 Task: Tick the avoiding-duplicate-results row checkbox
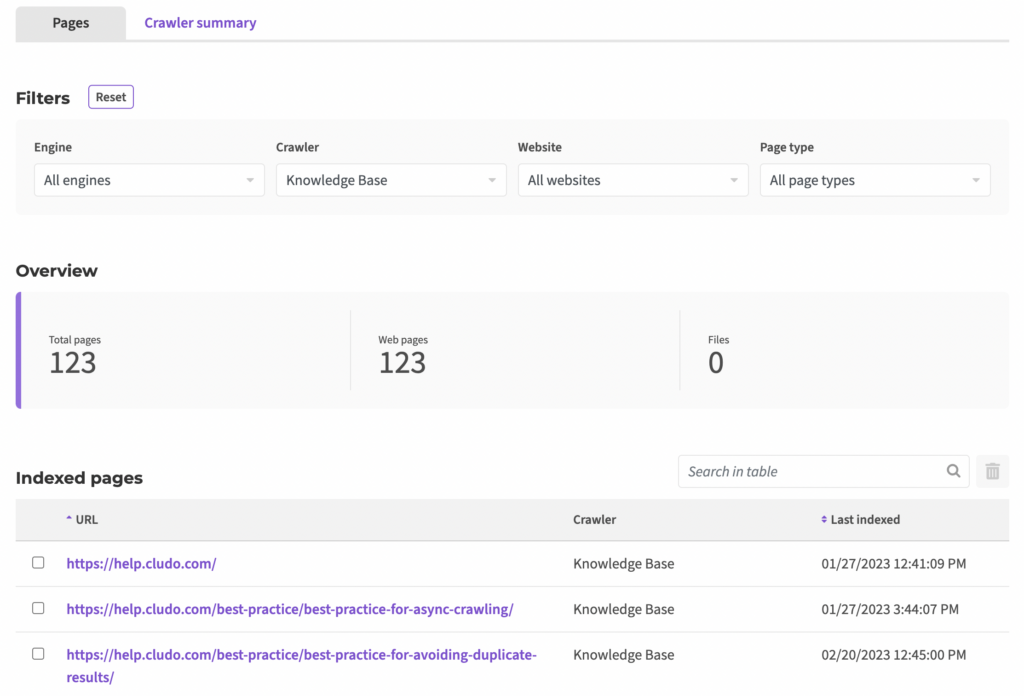point(39,654)
